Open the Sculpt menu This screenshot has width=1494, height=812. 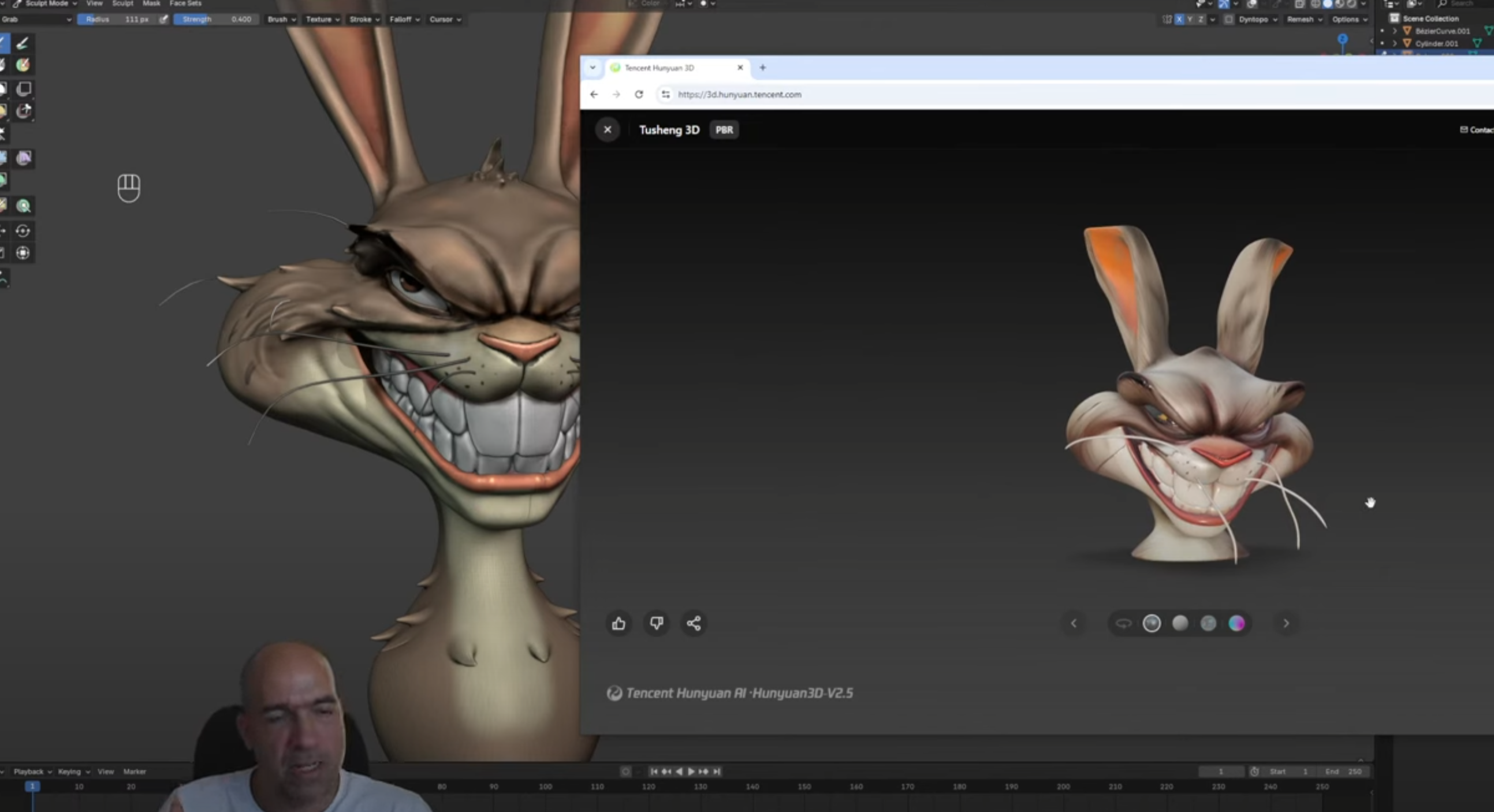pyautogui.click(x=122, y=3)
